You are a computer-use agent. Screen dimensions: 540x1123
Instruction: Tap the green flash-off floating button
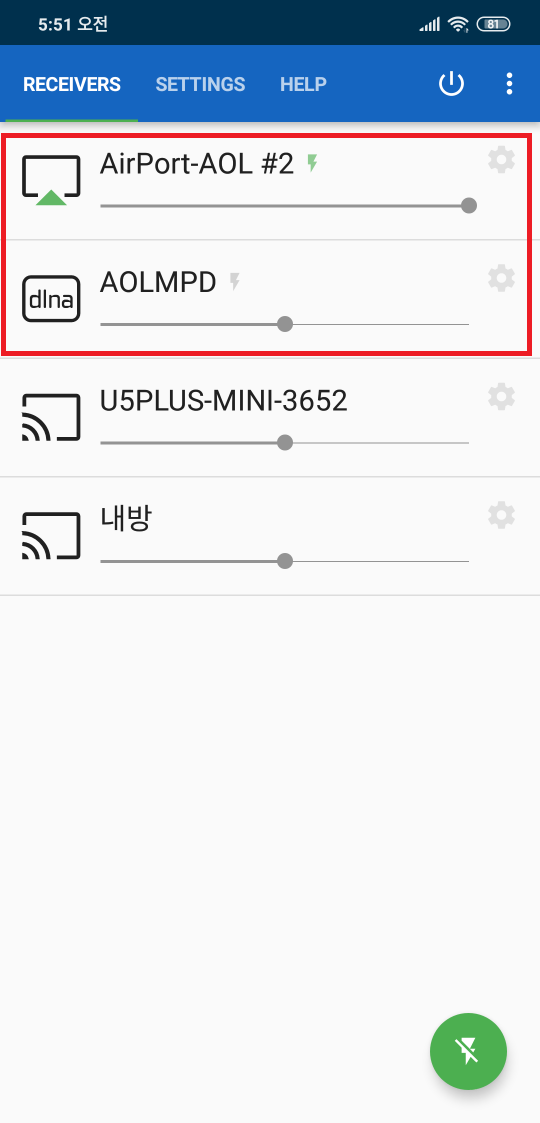pos(468,1051)
